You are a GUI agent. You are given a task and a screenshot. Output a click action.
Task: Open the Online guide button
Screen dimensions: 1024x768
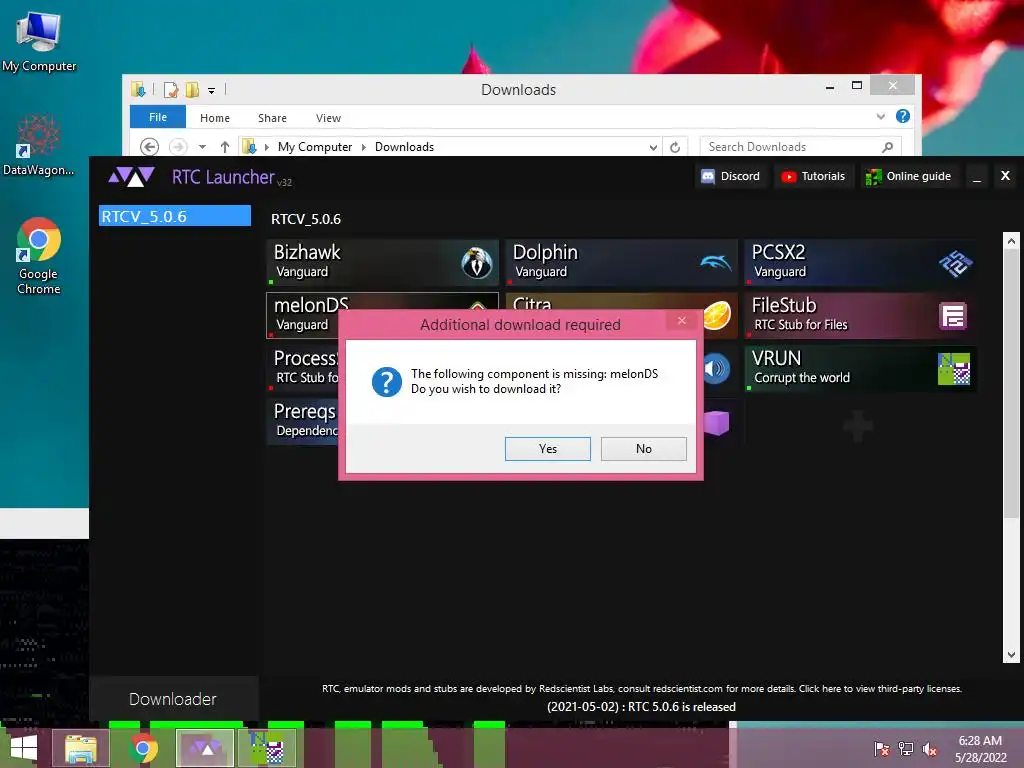[908, 176]
